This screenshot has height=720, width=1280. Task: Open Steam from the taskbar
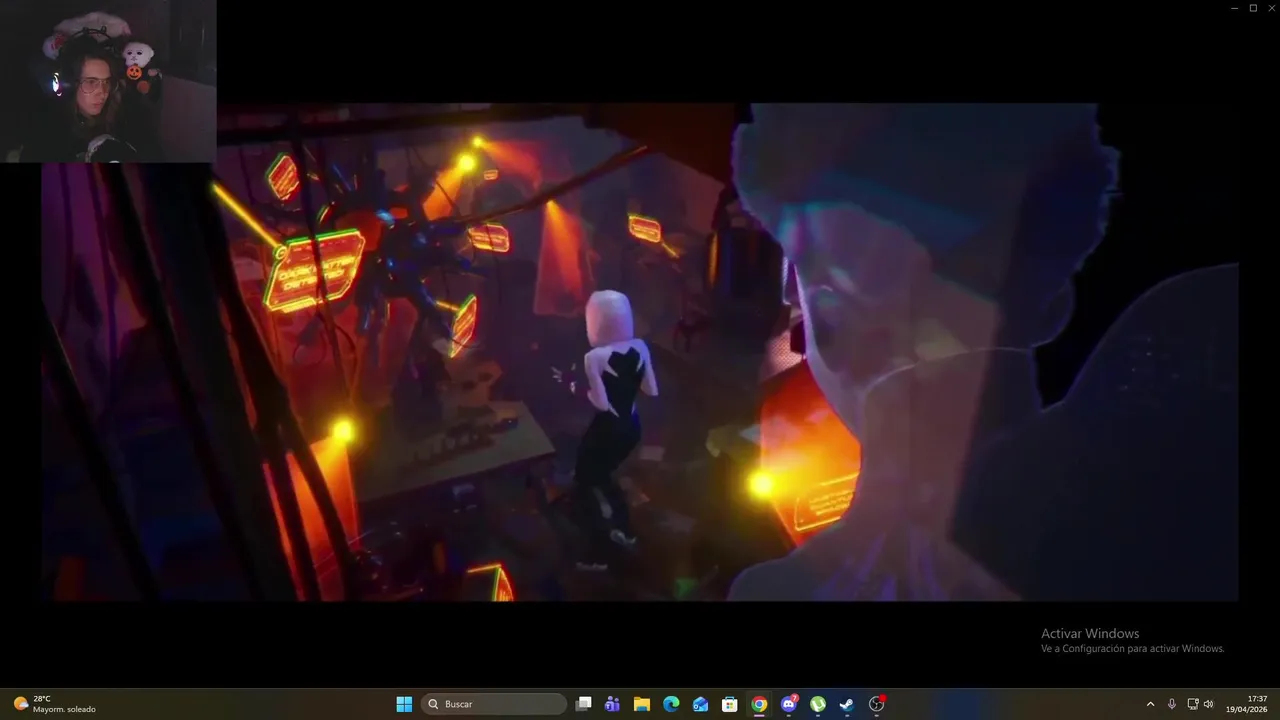pyautogui.click(x=847, y=704)
